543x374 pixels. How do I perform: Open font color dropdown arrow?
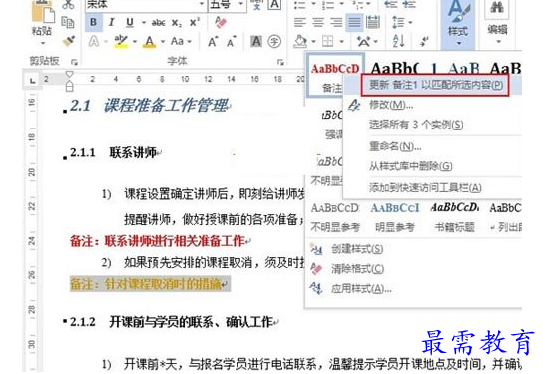163,42
